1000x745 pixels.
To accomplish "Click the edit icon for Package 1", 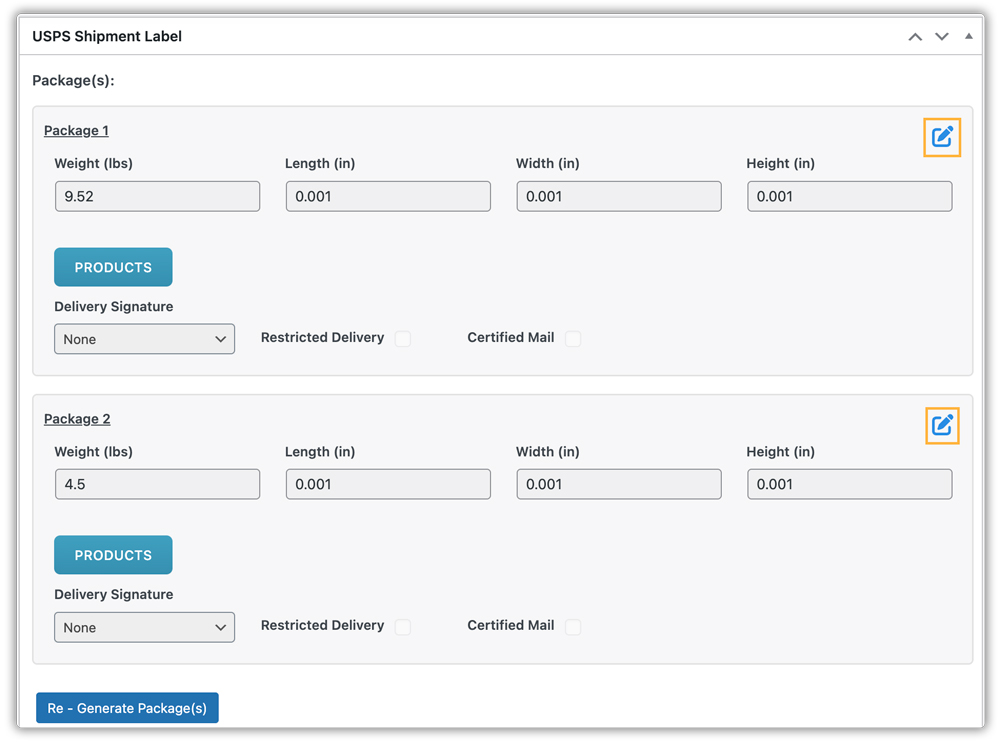I will tap(942, 138).
